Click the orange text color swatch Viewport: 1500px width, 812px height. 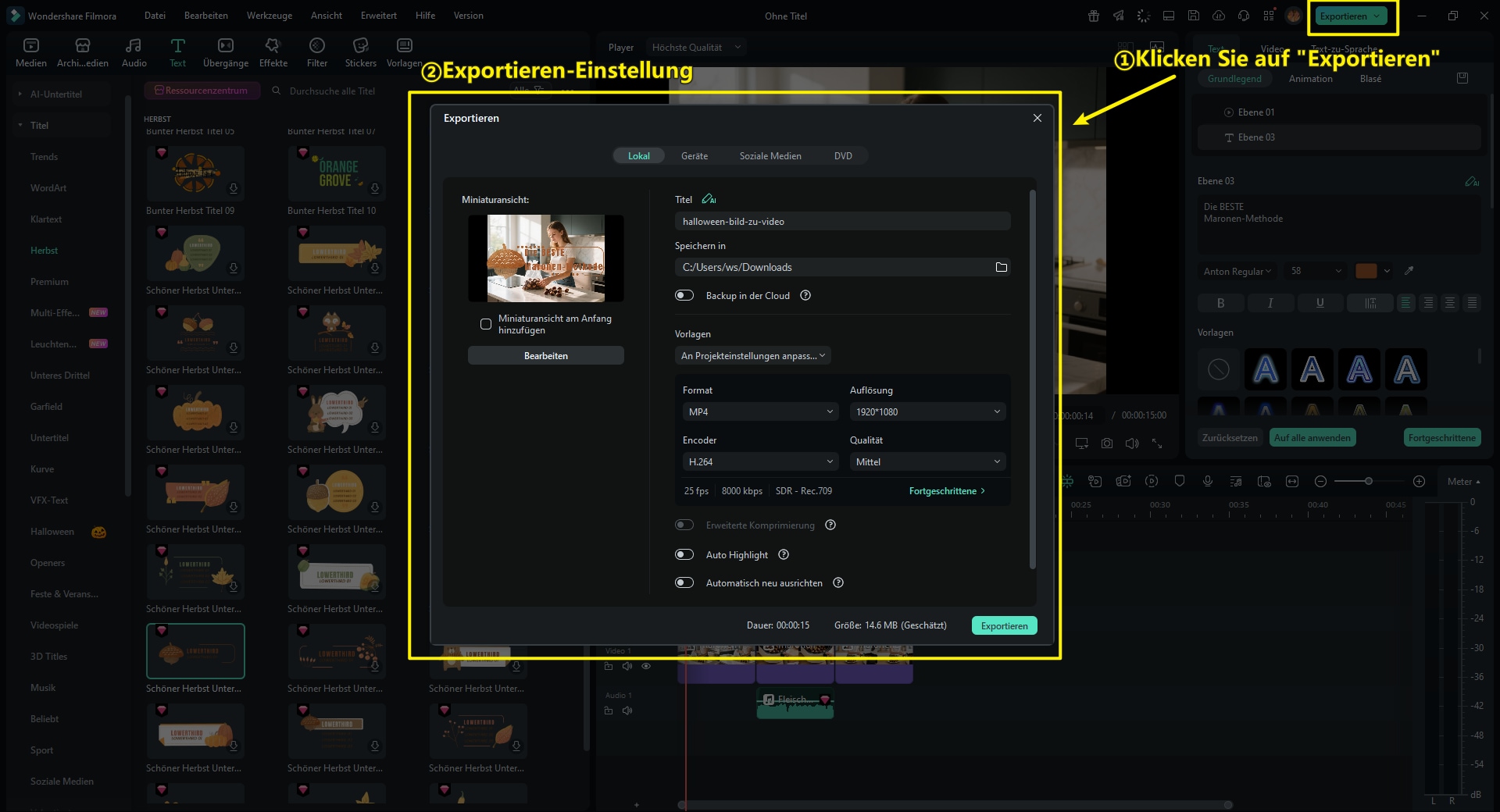[x=1366, y=271]
